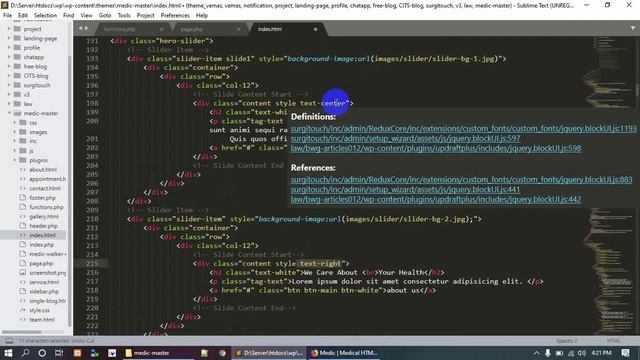Expand the landing-page folder arrow

click(9, 38)
